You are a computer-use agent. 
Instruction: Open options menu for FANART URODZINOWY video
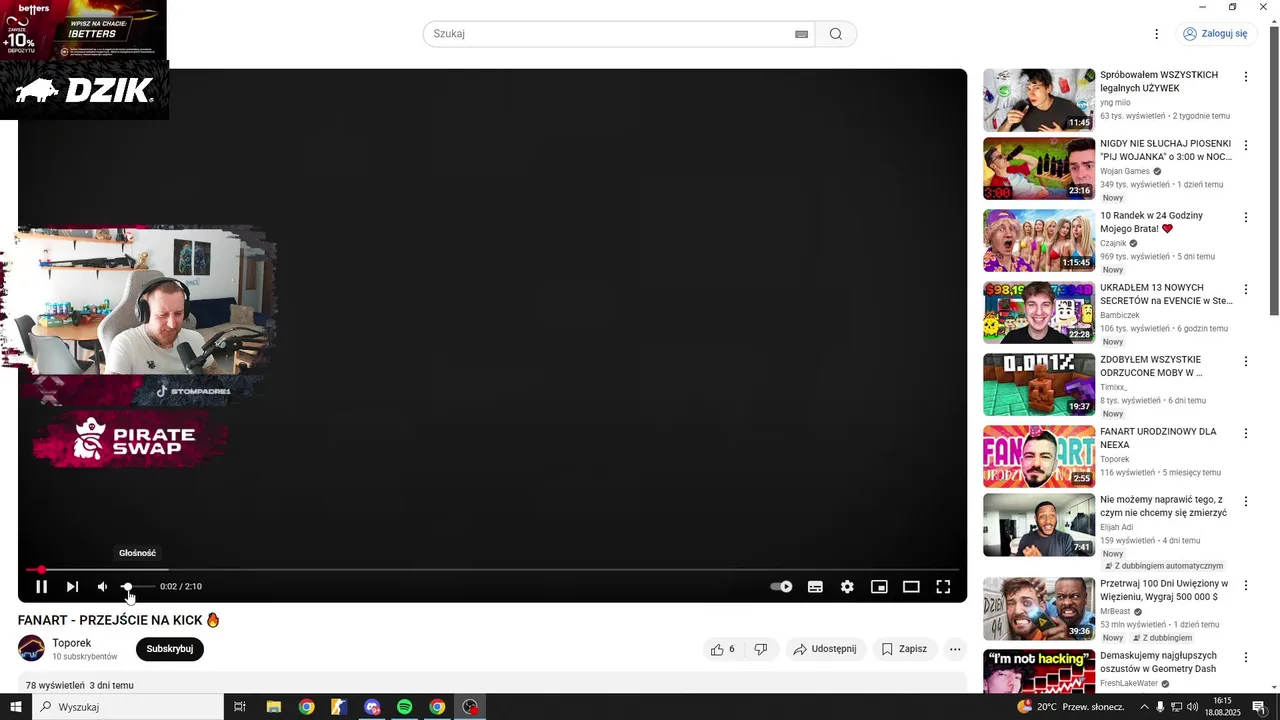[x=1246, y=434]
